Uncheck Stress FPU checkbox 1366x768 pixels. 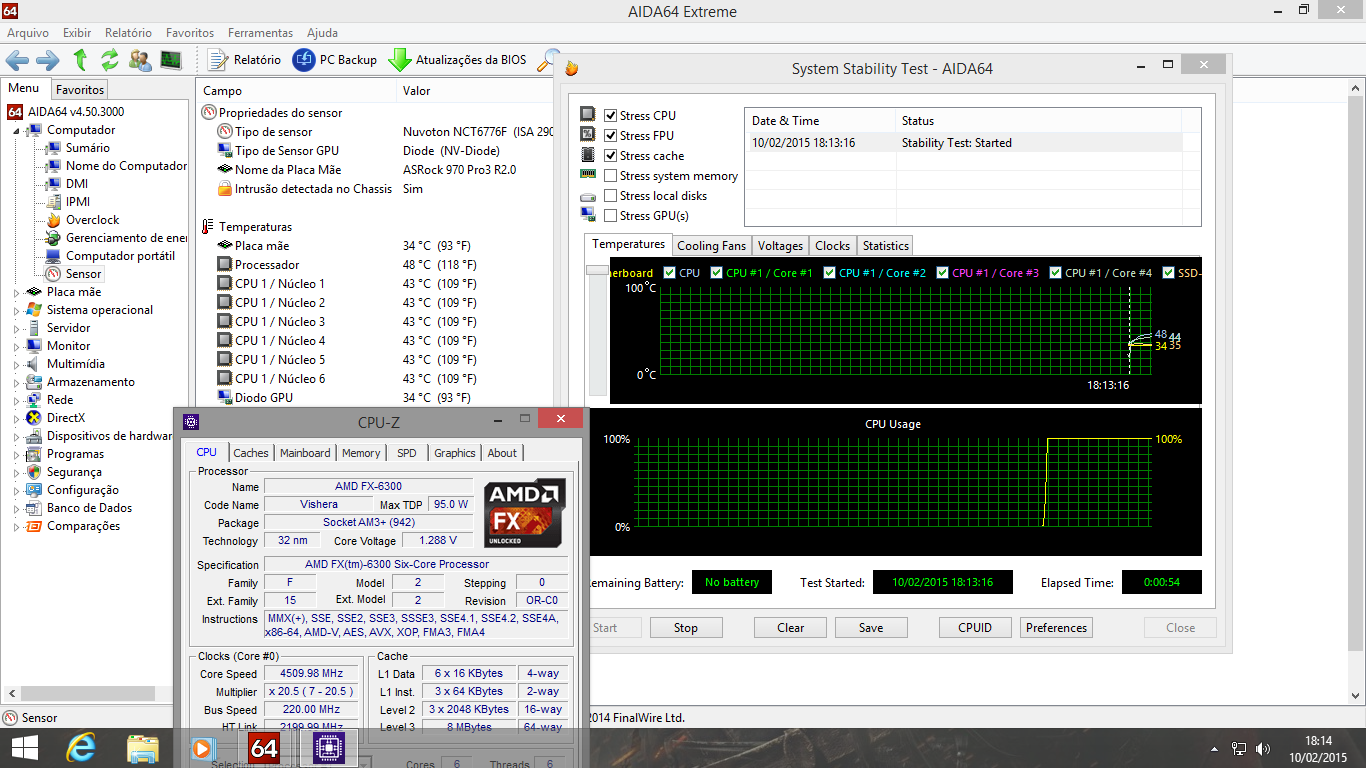610,135
